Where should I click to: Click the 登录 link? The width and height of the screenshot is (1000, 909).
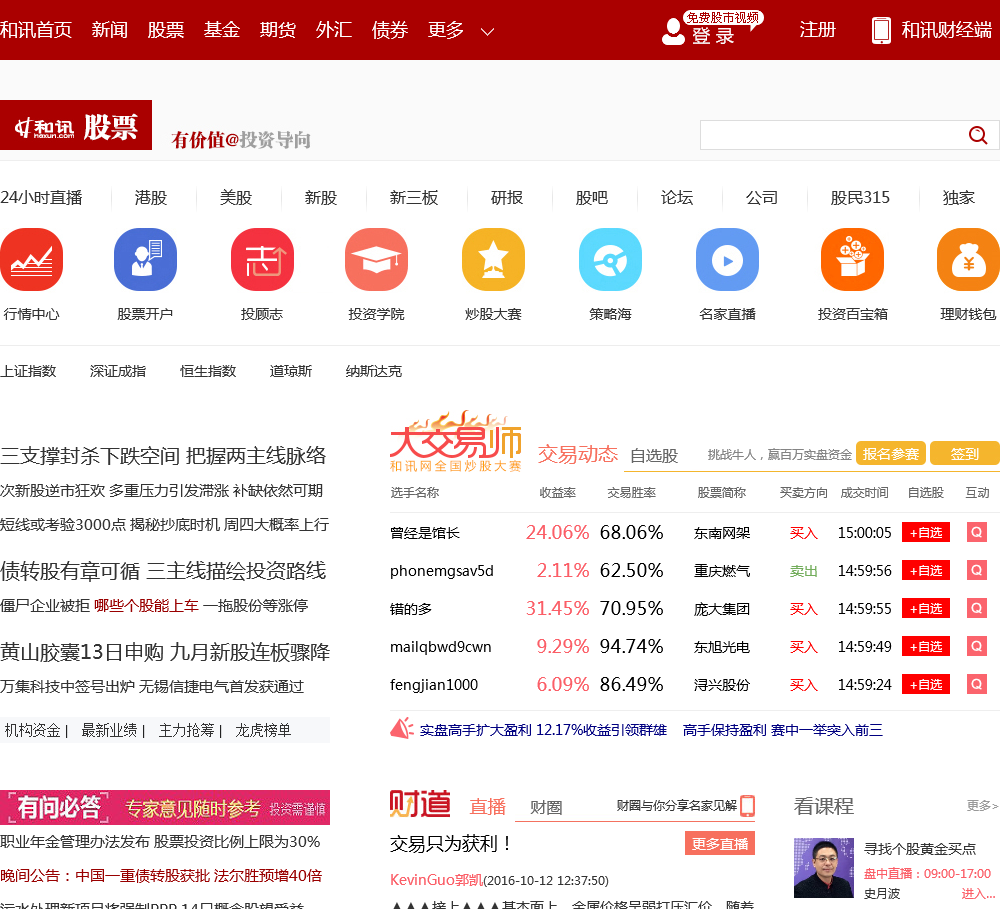click(713, 36)
